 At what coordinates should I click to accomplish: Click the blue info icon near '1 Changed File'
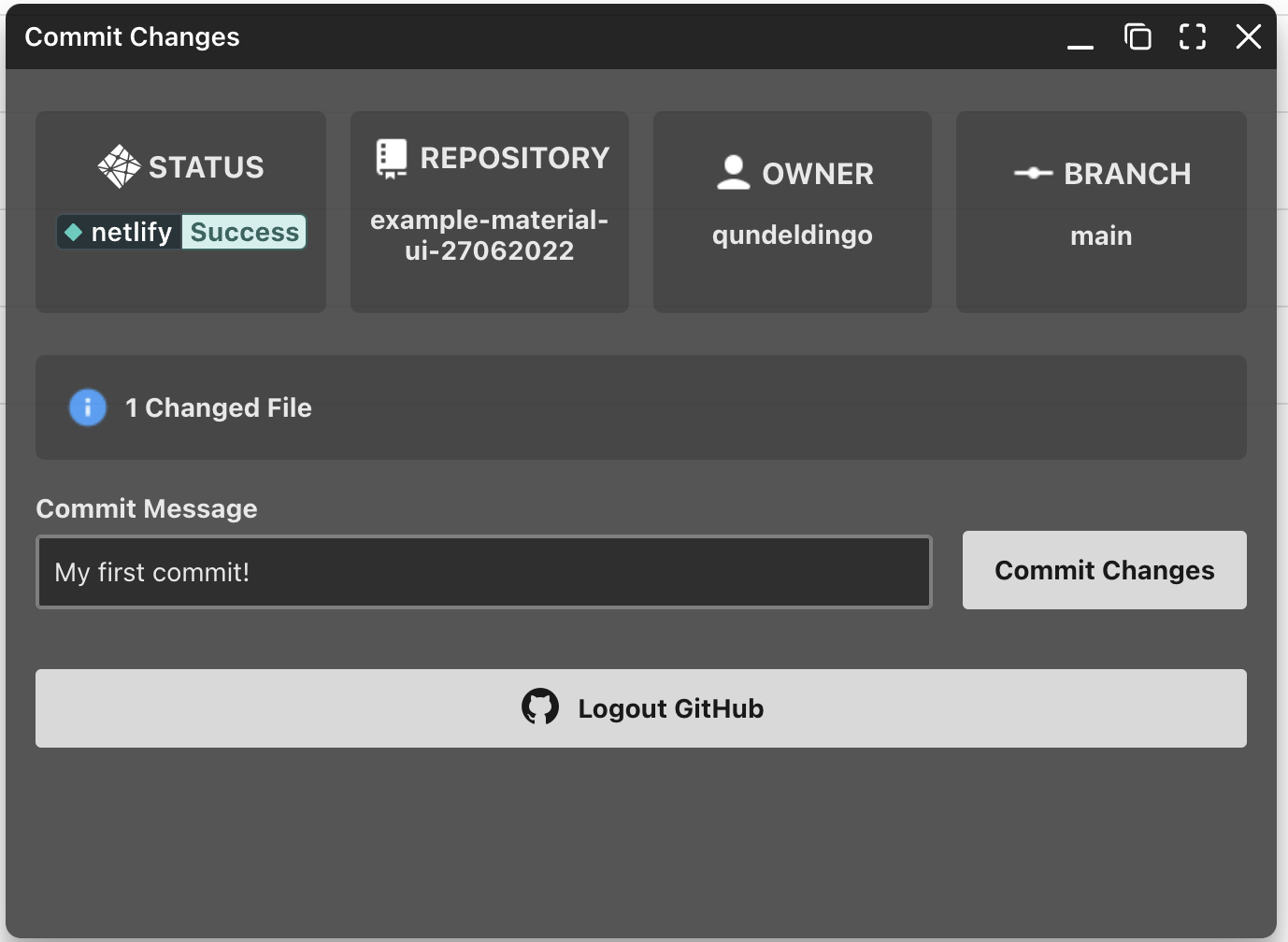click(87, 407)
